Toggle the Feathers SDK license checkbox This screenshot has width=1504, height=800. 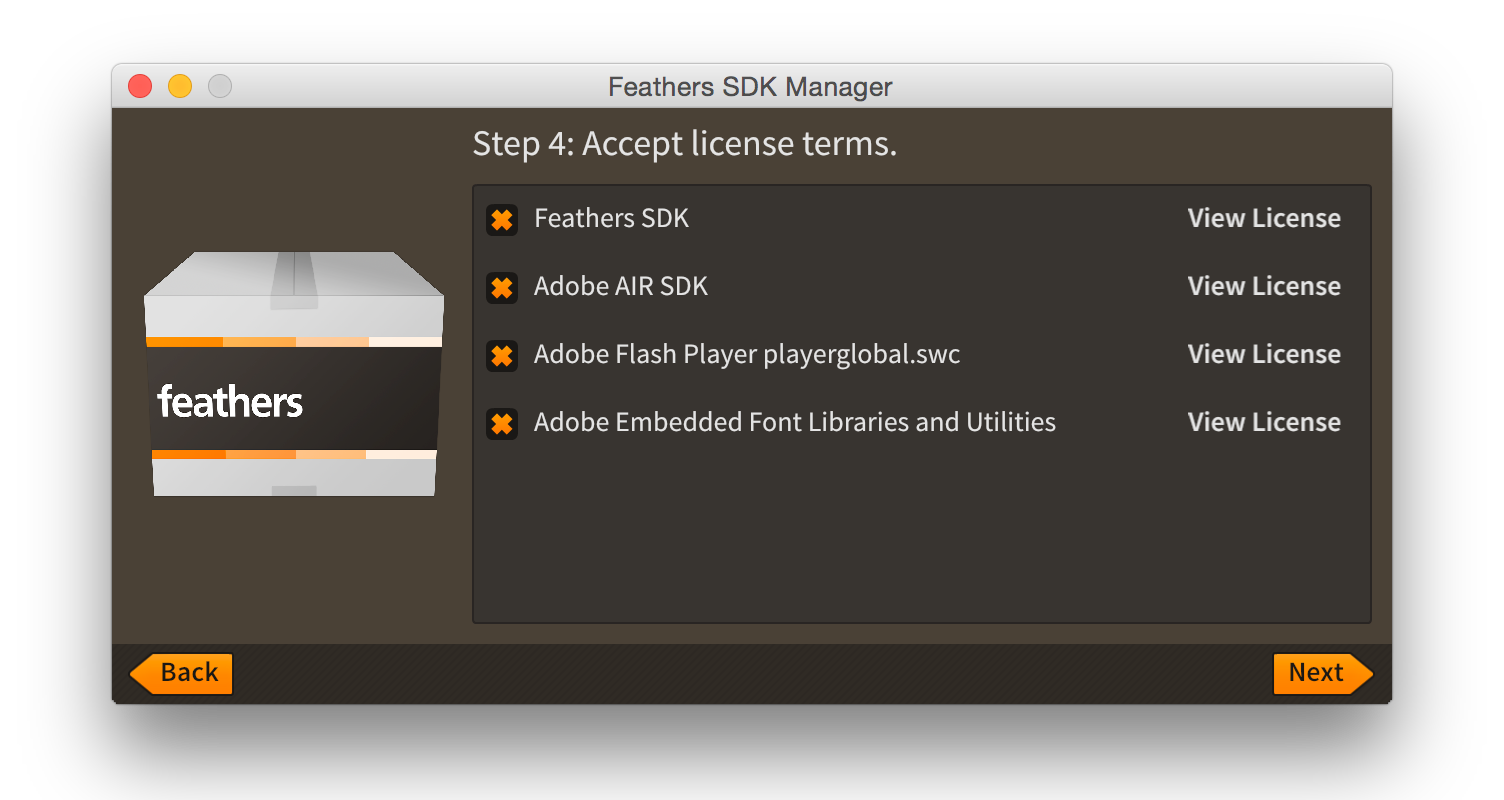coord(502,220)
